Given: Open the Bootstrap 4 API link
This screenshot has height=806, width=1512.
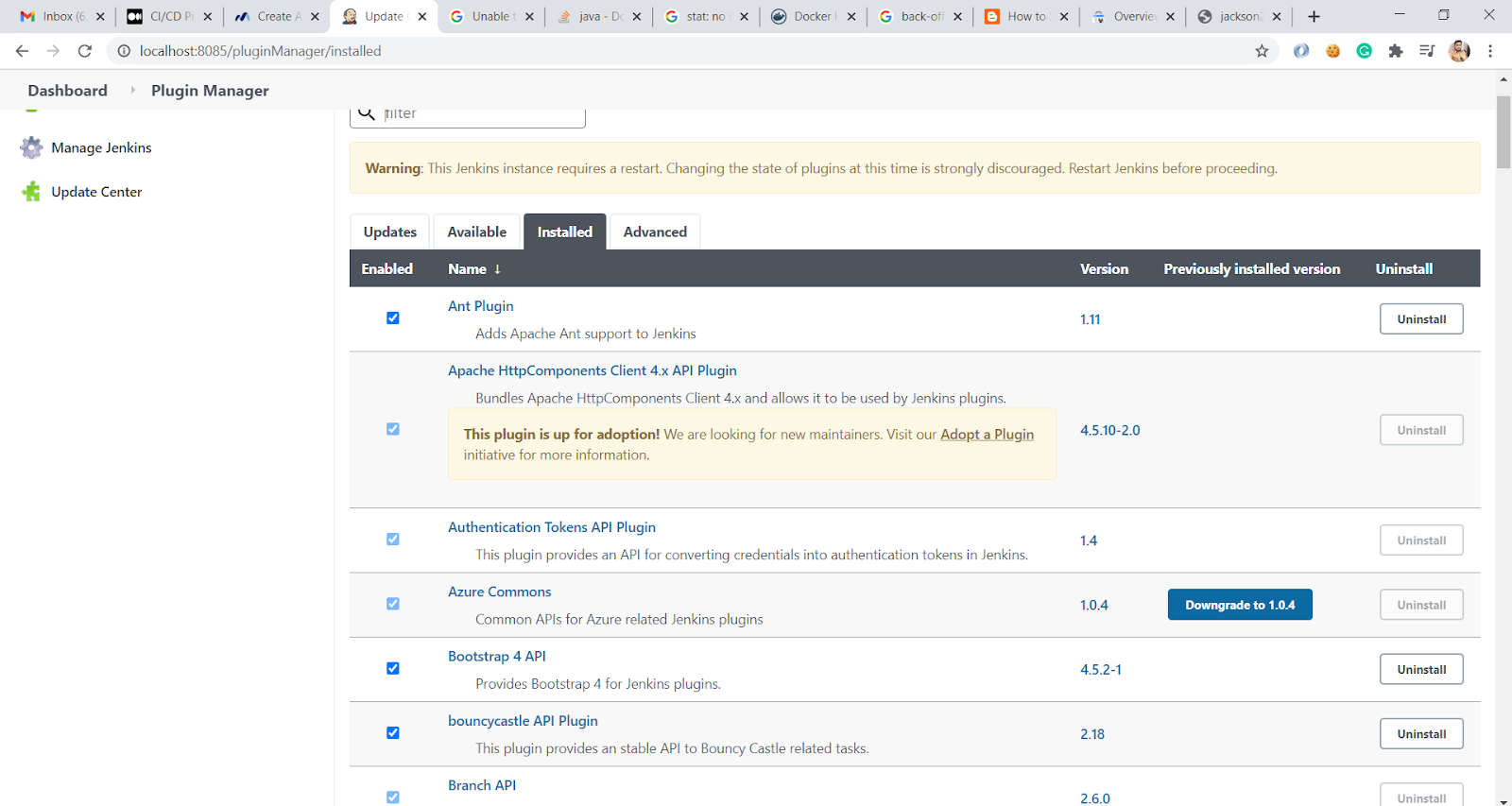Looking at the screenshot, I should click(497, 656).
